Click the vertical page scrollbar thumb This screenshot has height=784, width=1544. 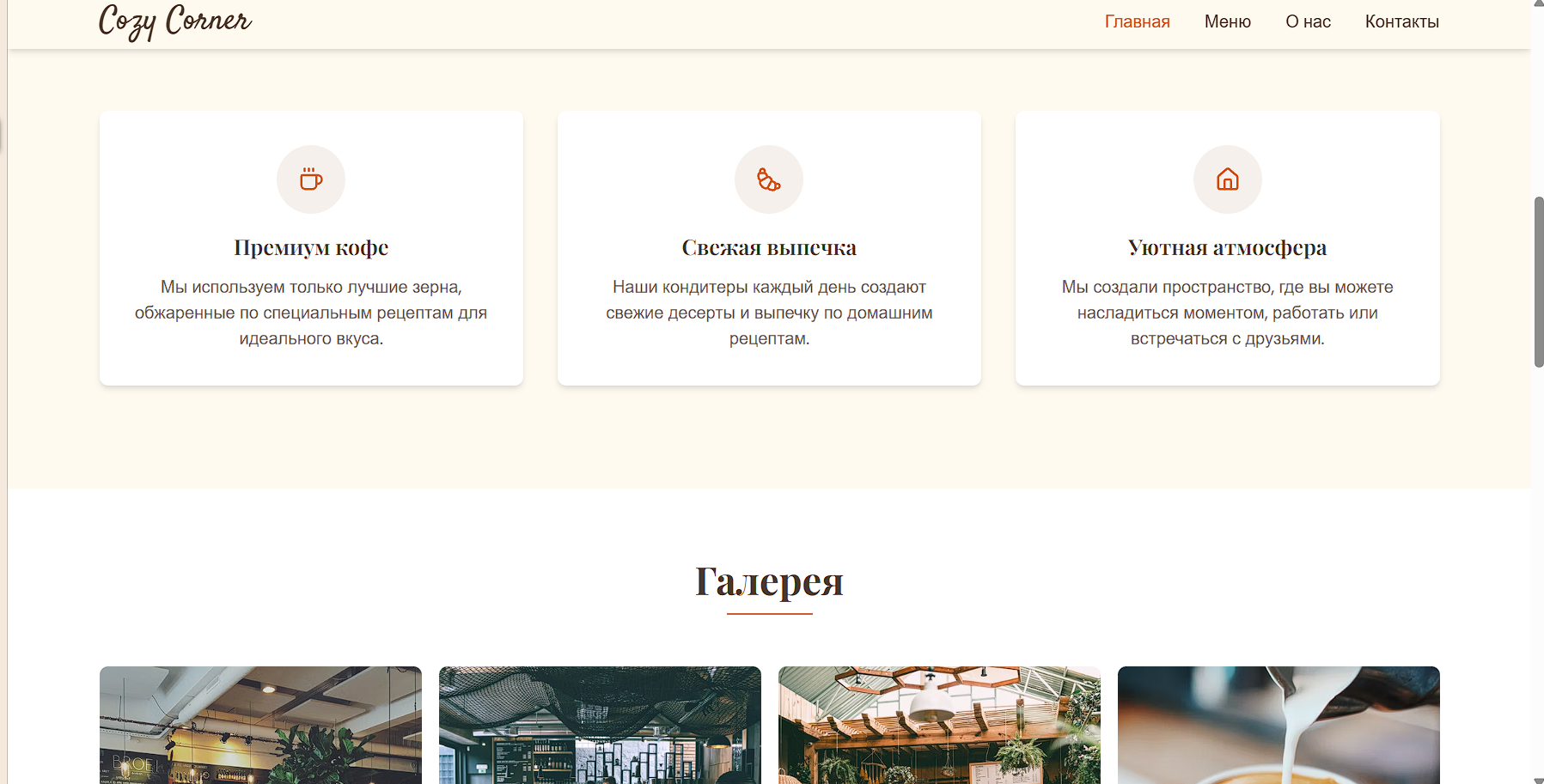[x=1538, y=282]
